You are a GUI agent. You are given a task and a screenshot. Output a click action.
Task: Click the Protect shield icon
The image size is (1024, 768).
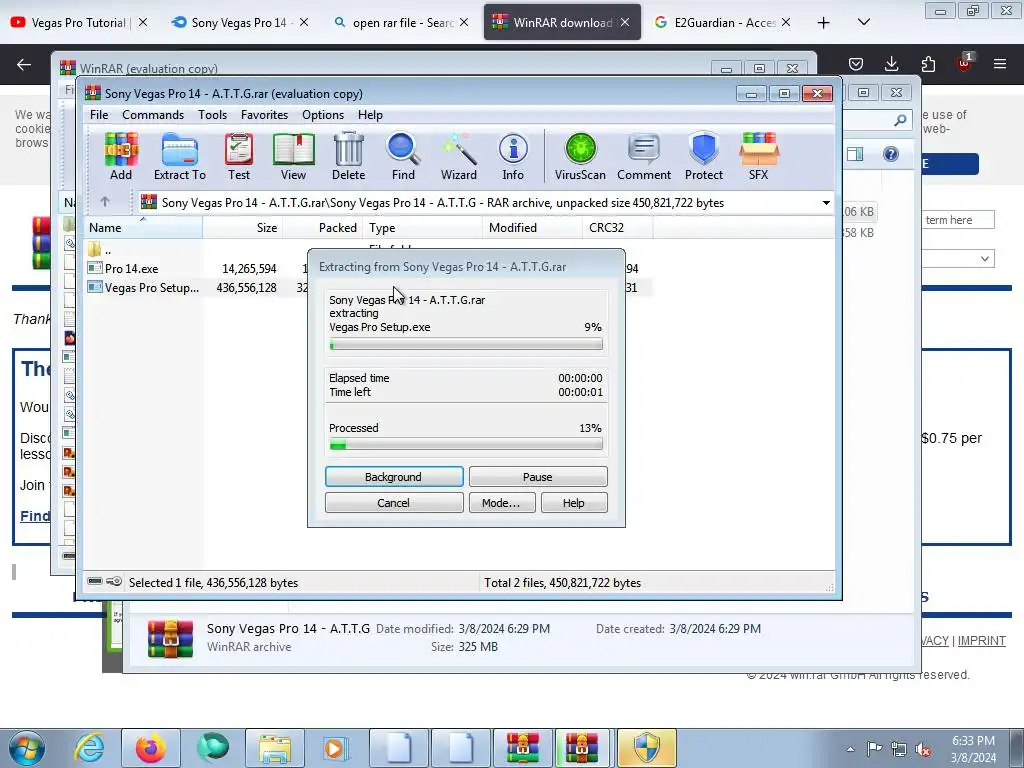(704, 157)
